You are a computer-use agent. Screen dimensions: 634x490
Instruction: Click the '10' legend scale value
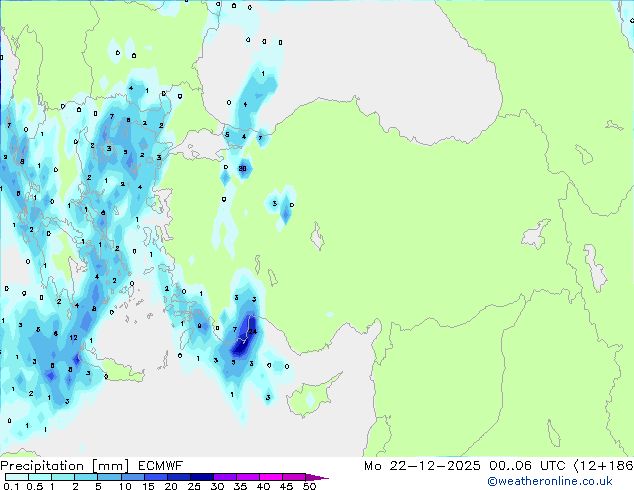point(125,486)
